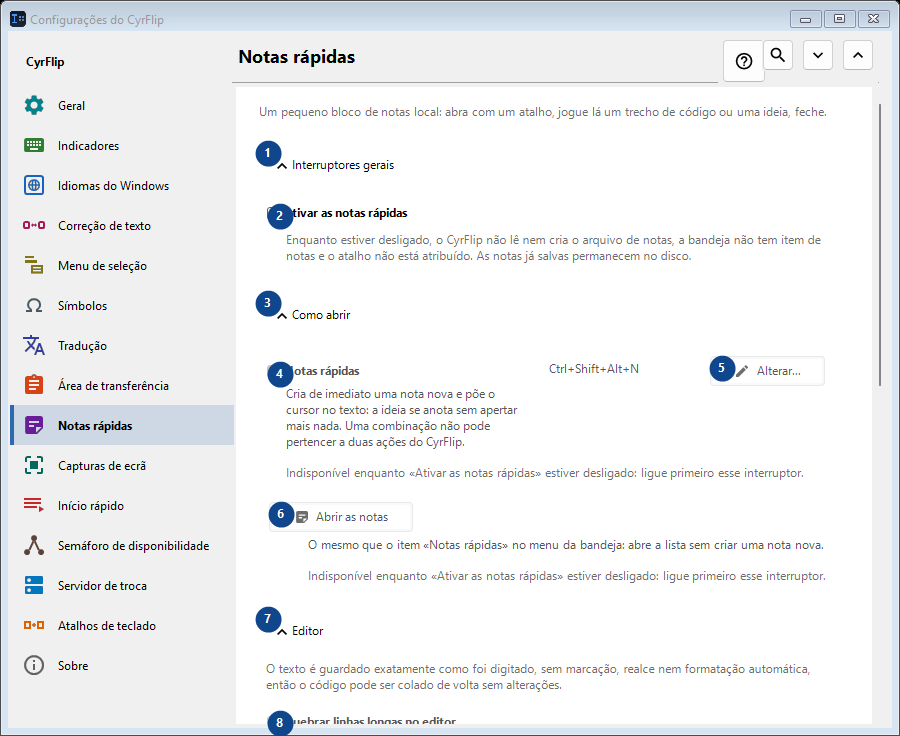Click the help question mark icon
Viewport: 900px width, 736px height.
pyautogui.click(x=744, y=61)
